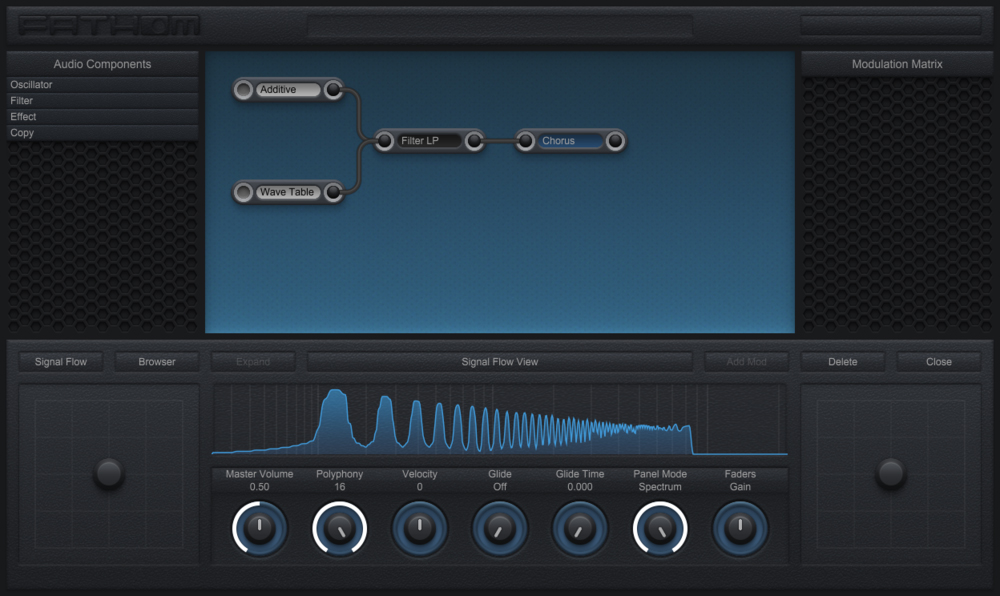Switch to Signal Flow view
Viewport: 1000px width, 596px height.
pos(59,361)
